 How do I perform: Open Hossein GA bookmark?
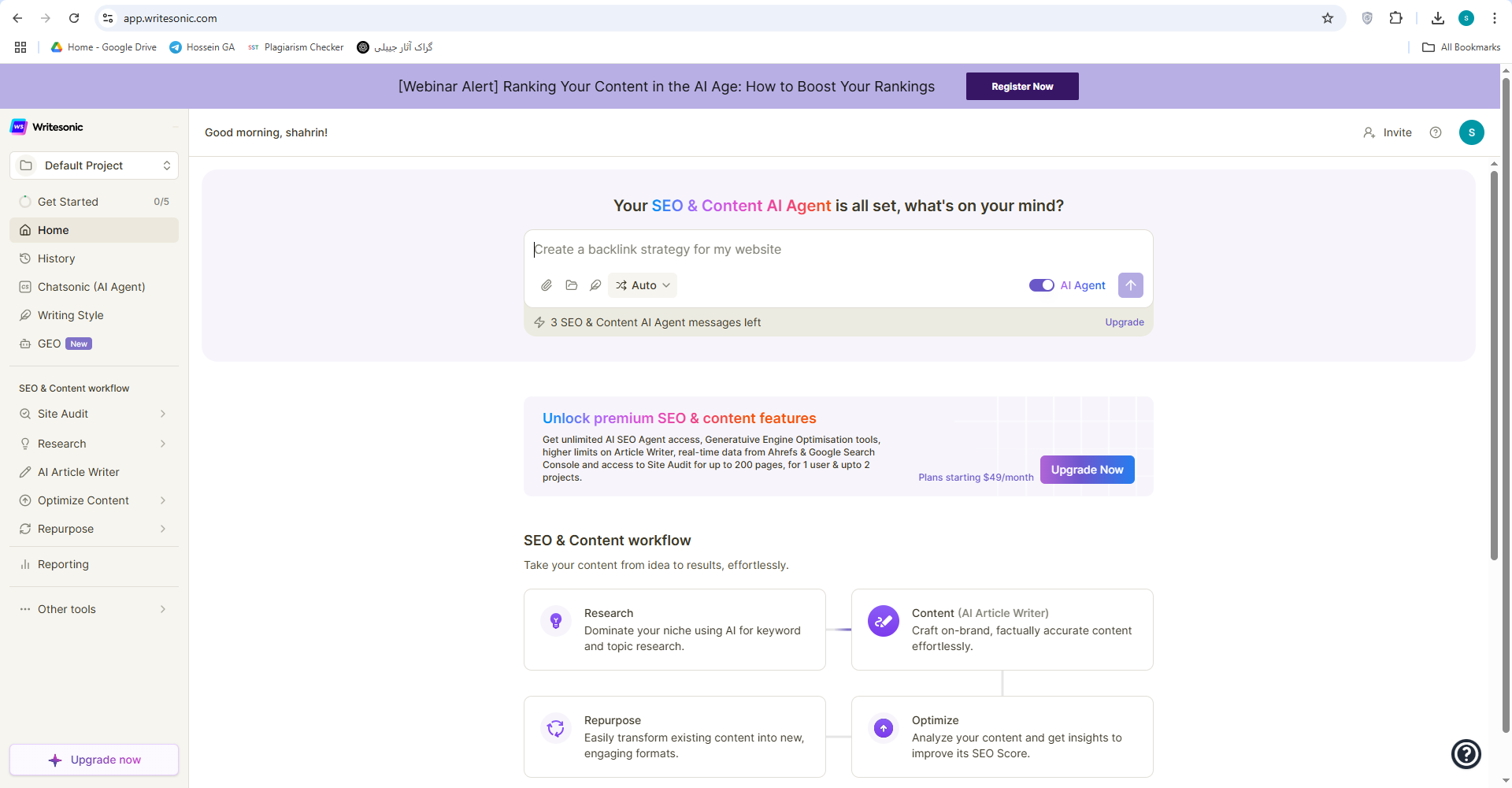click(202, 47)
